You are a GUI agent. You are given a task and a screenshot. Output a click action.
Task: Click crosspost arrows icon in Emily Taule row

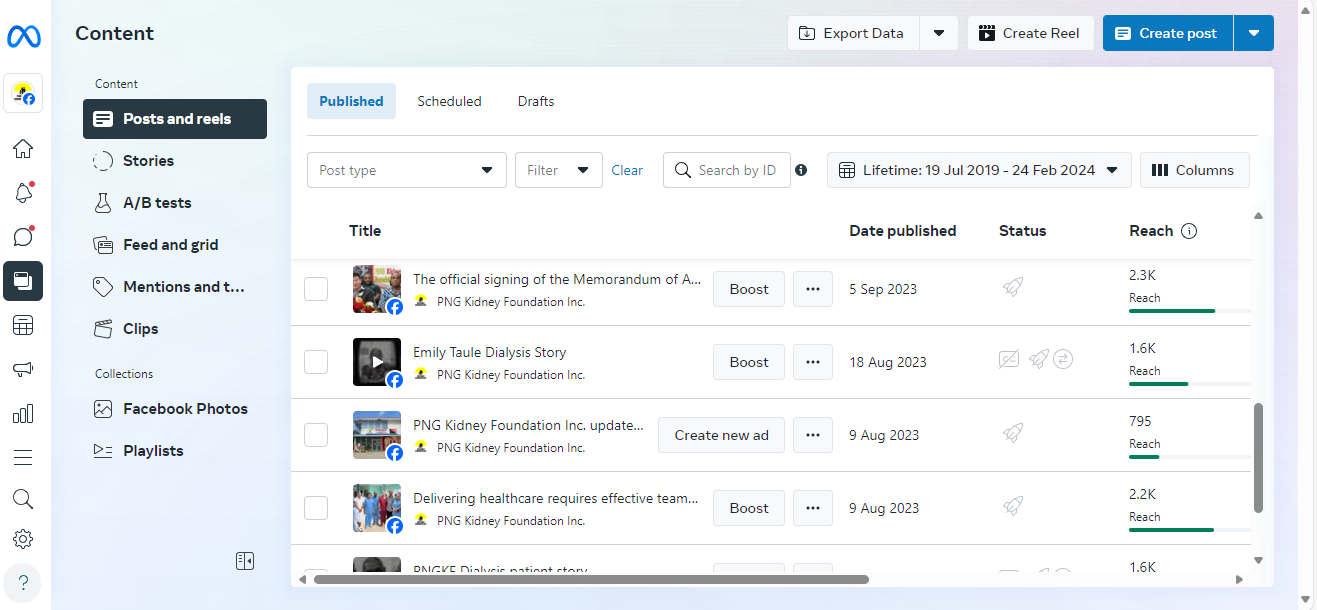point(1064,359)
